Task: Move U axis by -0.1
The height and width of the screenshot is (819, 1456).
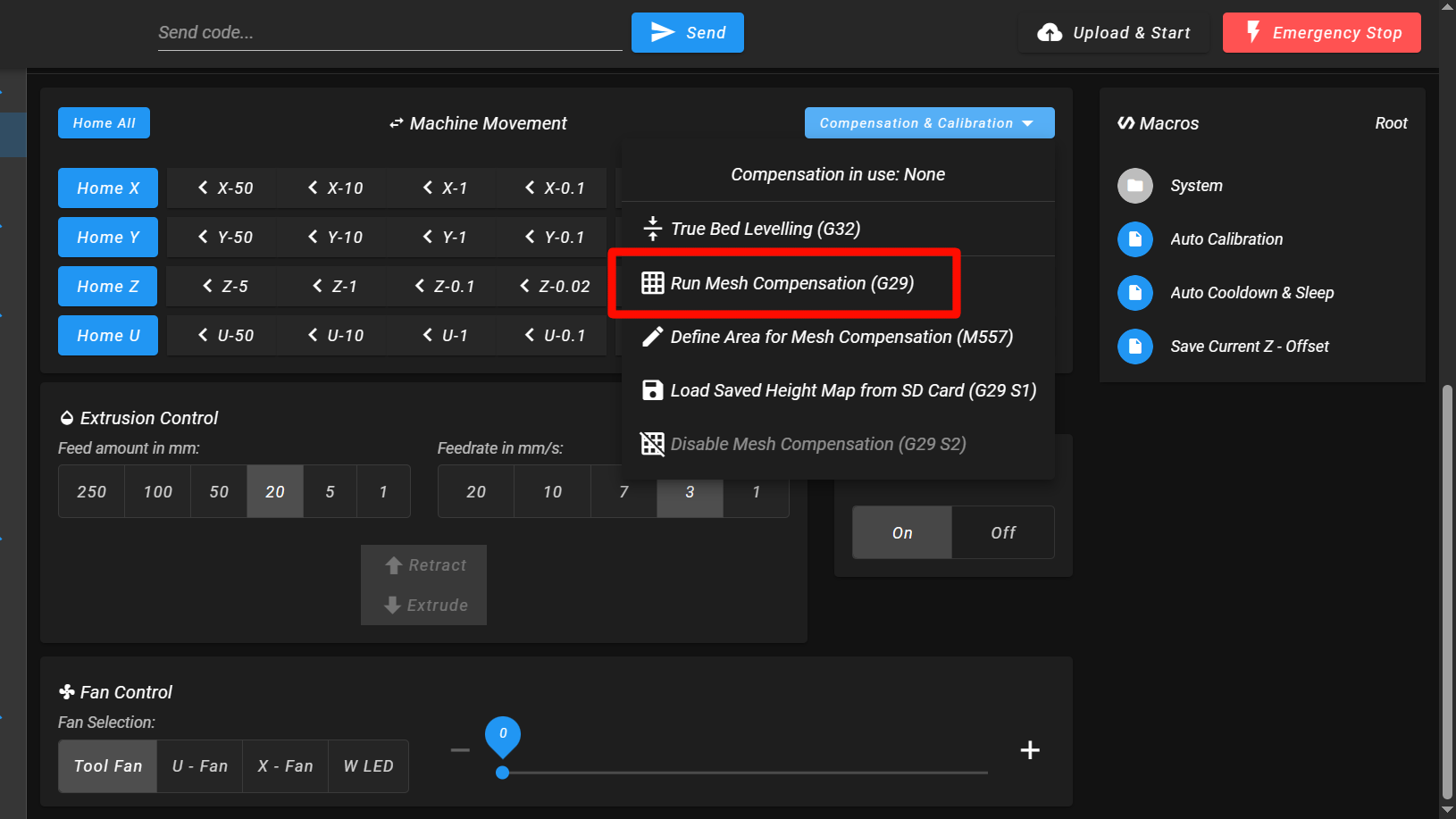Action: pyautogui.click(x=554, y=336)
